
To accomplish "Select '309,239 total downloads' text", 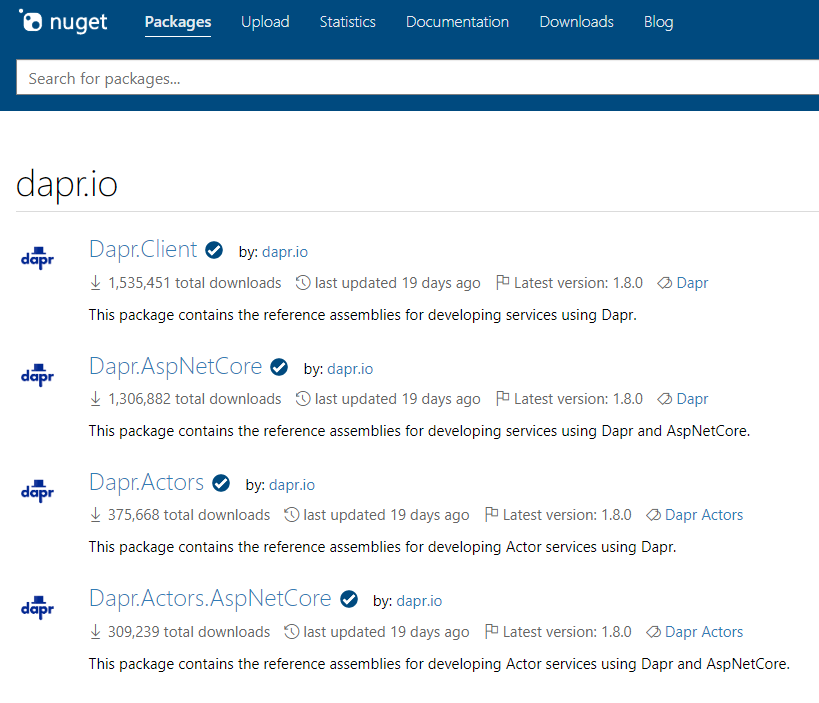I will coord(189,632).
